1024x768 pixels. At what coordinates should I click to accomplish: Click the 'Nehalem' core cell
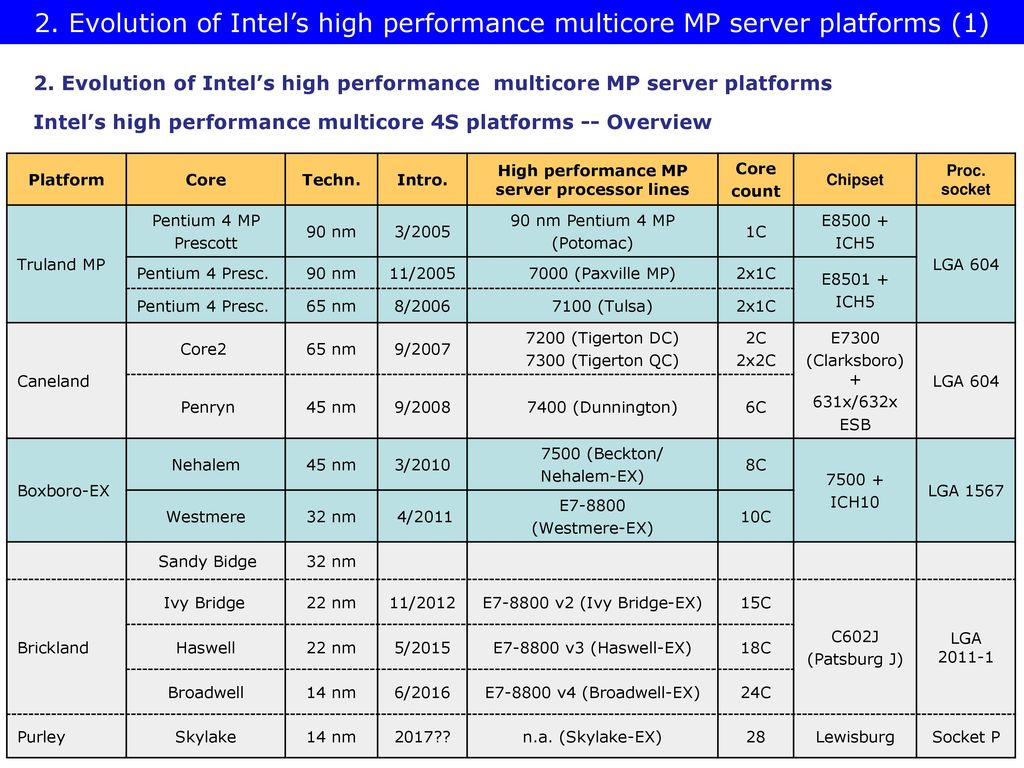click(206, 464)
